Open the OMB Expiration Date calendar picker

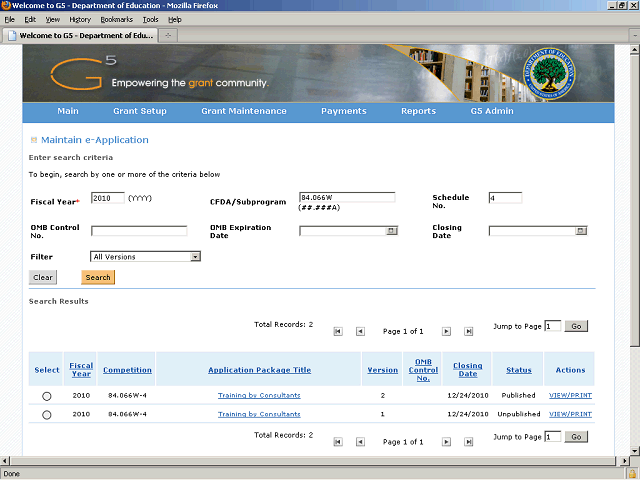[x=391, y=231]
